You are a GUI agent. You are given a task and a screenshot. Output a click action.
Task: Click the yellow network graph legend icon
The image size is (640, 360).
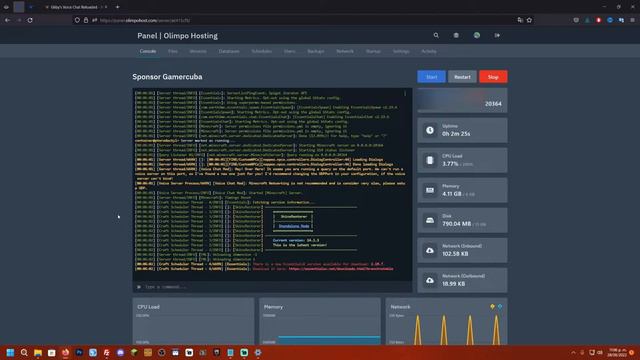tap(492, 307)
